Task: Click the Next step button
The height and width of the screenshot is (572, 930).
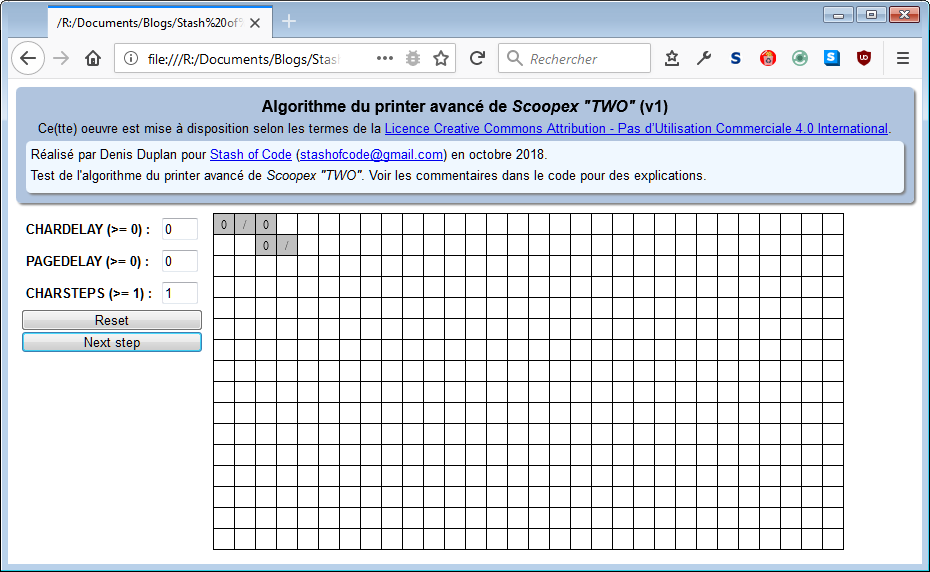Action: point(112,342)
